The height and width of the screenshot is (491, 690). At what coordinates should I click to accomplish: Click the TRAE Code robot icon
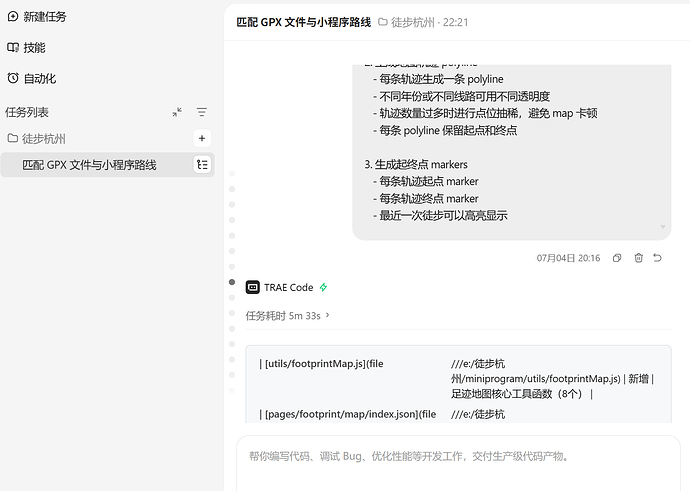click(x=253, y=288)
